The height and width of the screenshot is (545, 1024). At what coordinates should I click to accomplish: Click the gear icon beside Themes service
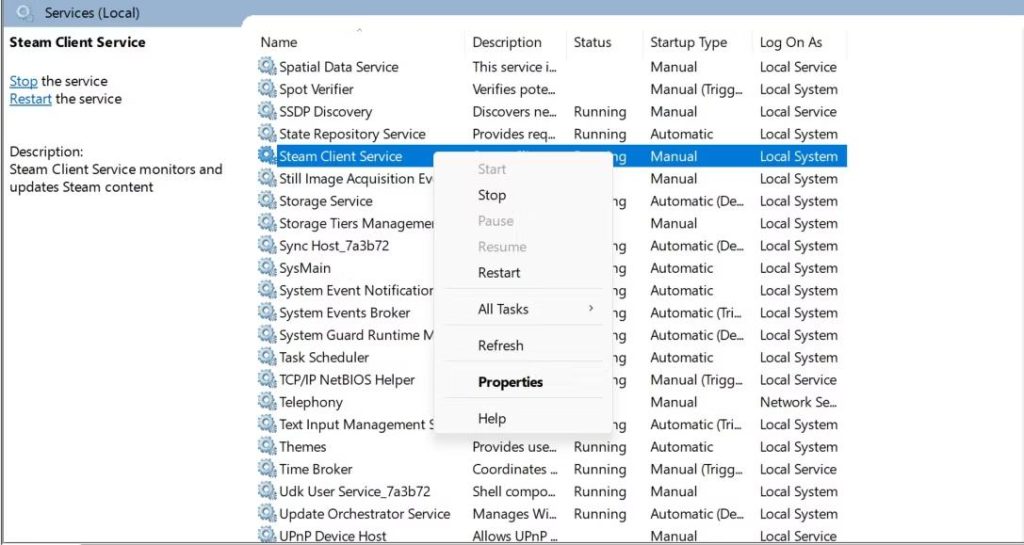tap(267, 447)
